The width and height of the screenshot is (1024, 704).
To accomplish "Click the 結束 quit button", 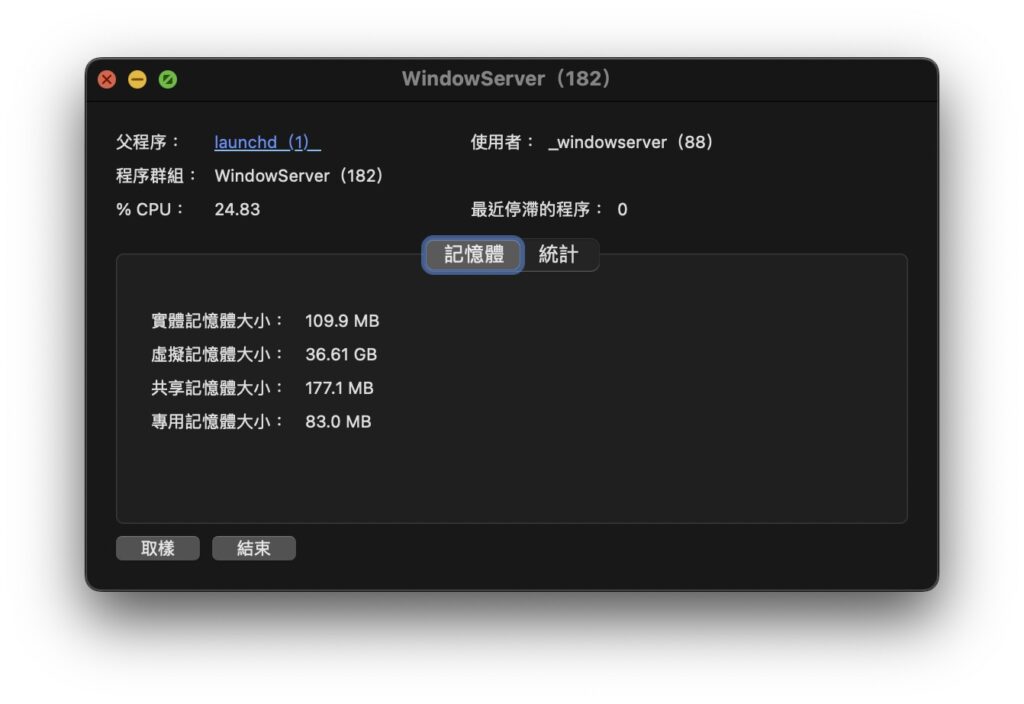I will [x=253, y=547].
